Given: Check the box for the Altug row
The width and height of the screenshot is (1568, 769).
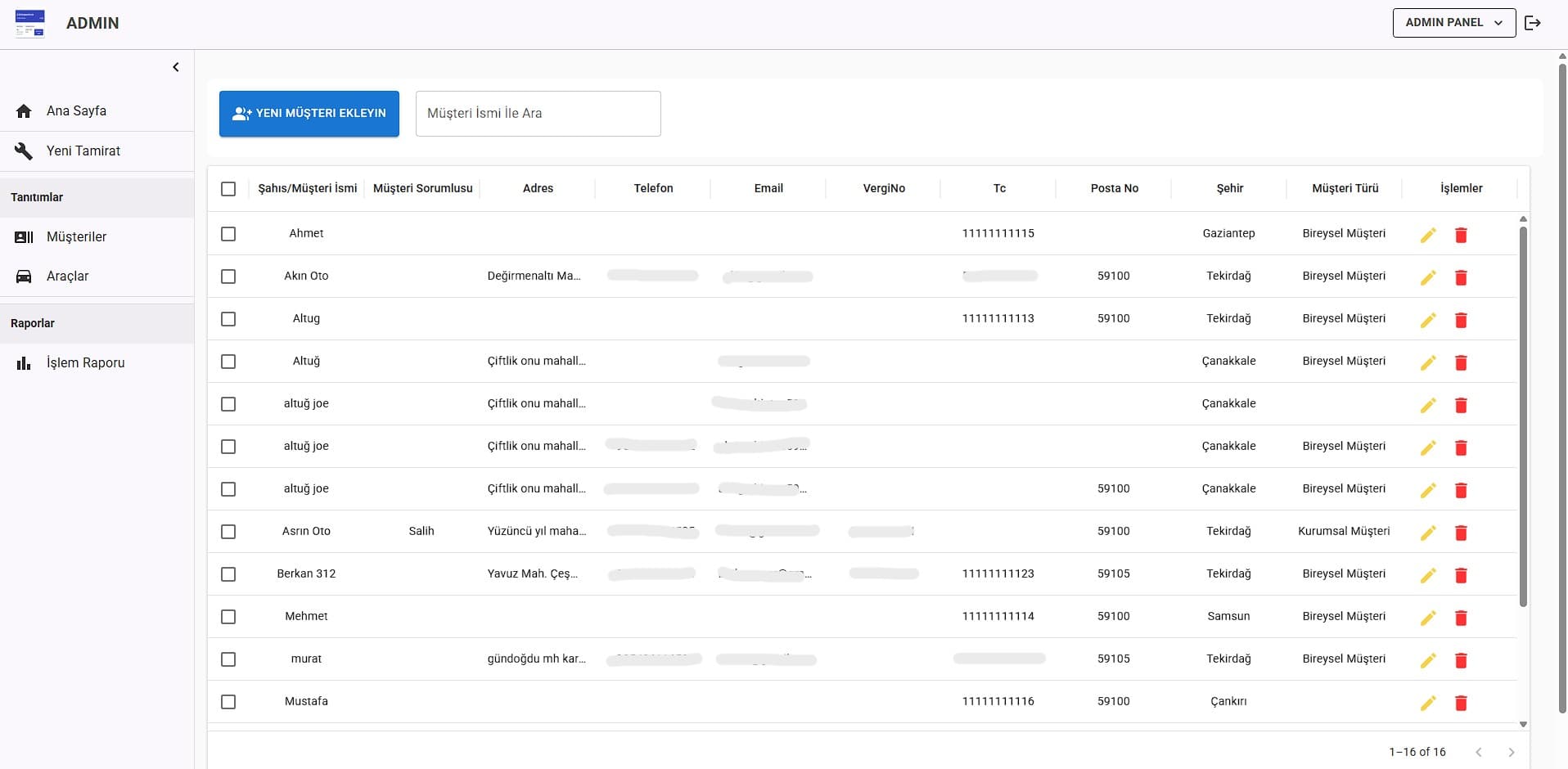Looking at the screenshot, I should coord(228,319).
